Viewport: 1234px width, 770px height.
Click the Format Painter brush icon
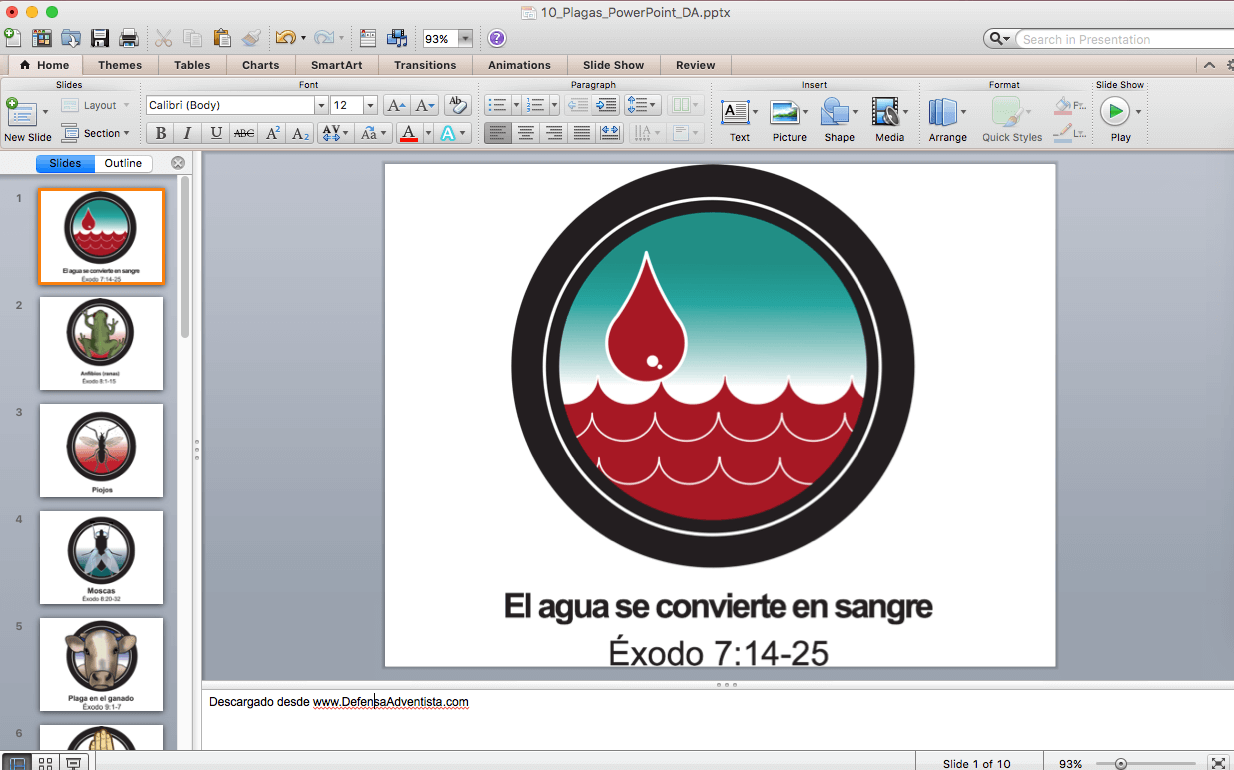pyautogui.click(x=251, y=38)
